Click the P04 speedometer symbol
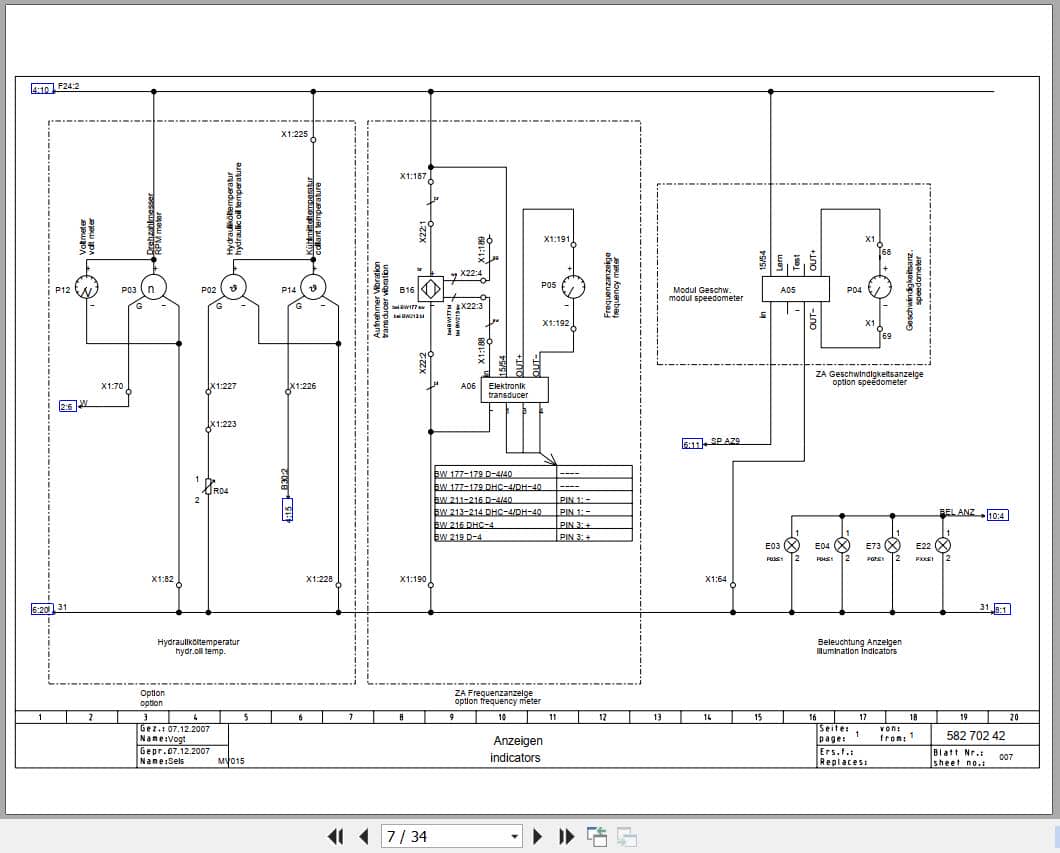Screen dimensions: 1060x853 click(880, 288)
